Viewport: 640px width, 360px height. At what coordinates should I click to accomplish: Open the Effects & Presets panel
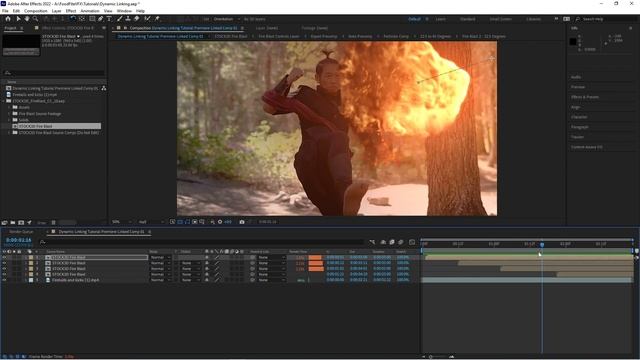pyautogui.click(x=584, y=97)
